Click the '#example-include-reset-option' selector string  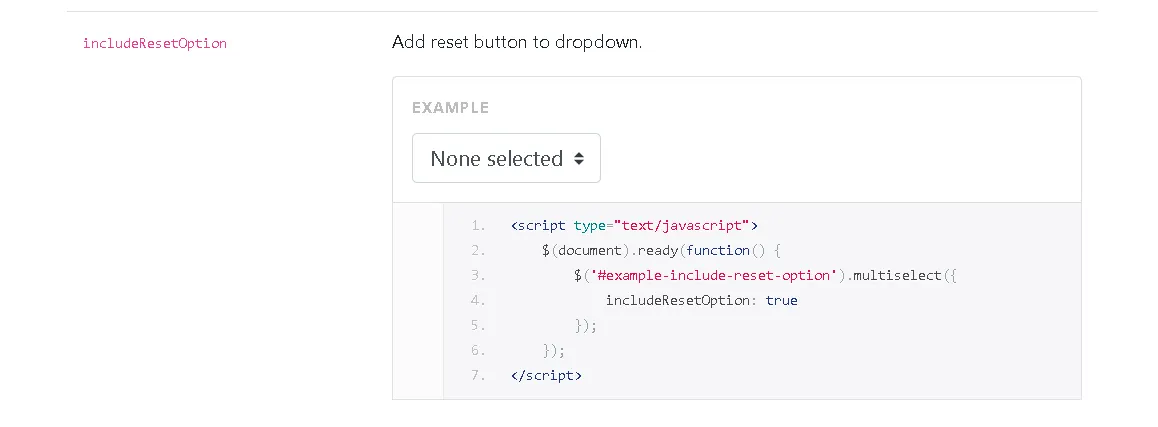coord(711,275)
